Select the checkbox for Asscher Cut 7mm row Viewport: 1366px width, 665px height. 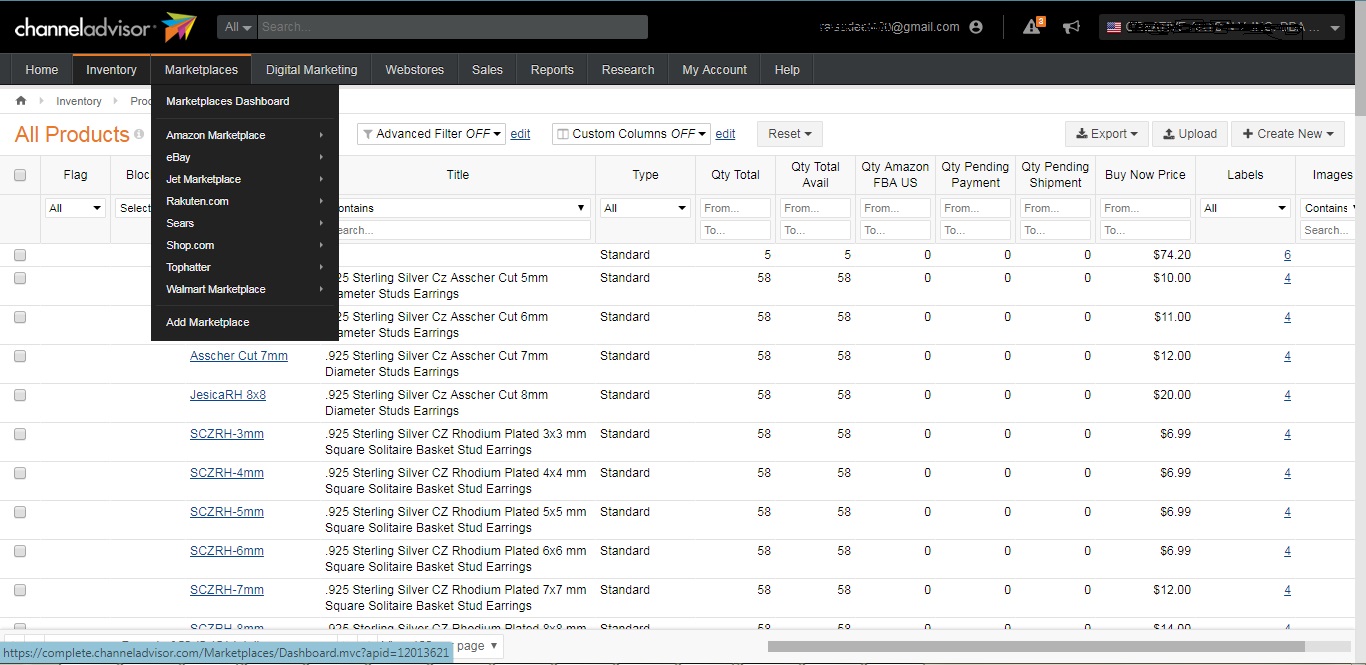pyautogui.click(x=20, y=356)
